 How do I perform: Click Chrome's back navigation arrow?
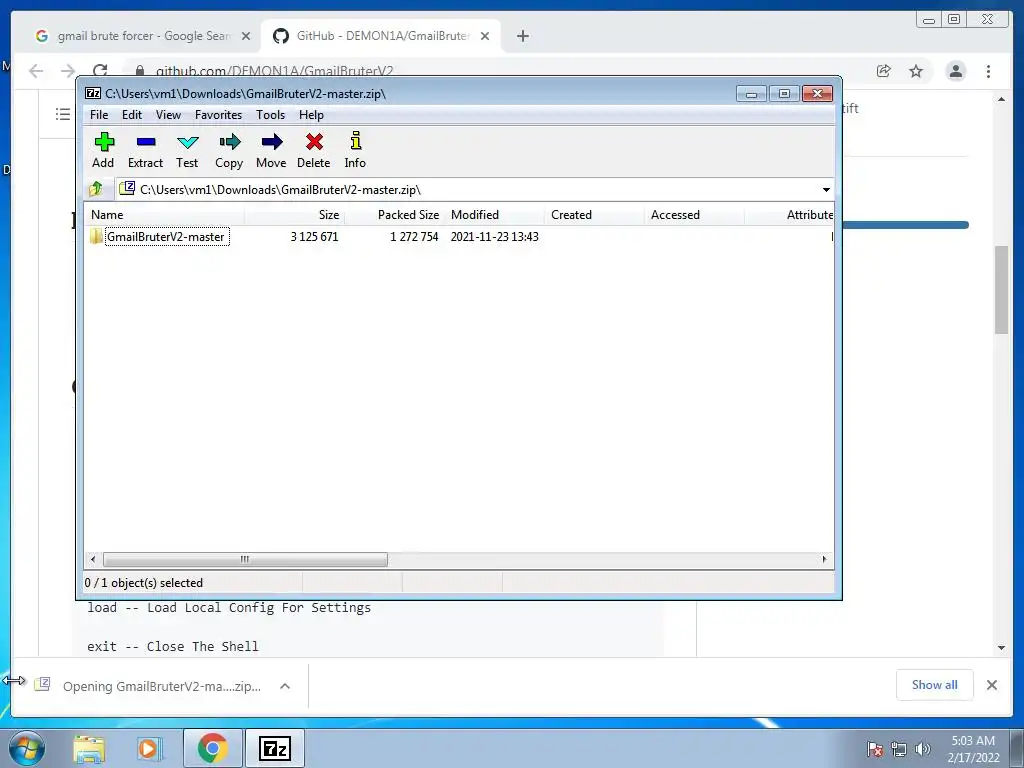click(36, 71)
